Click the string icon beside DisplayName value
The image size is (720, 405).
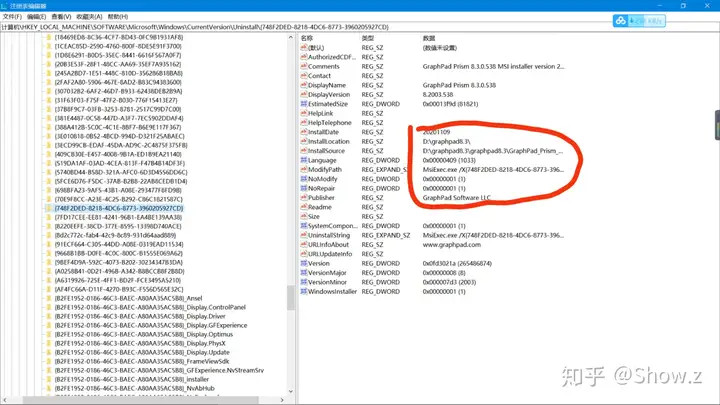tap(304, 85)
